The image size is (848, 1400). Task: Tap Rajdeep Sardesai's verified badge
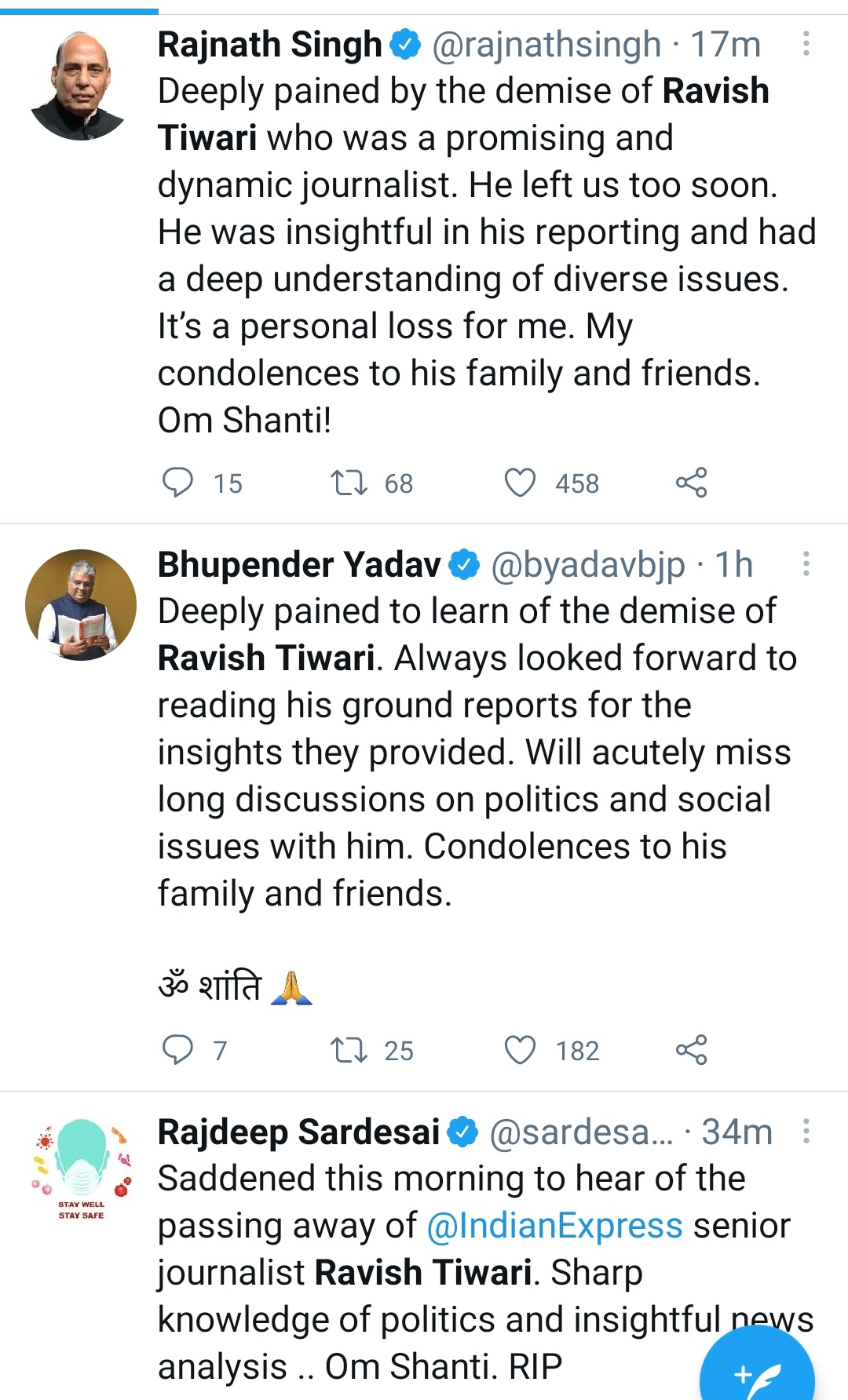[463, 1132]
